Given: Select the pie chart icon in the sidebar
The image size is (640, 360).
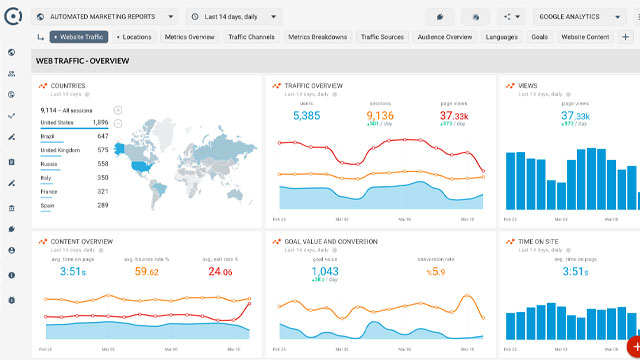Looking at the screenshot, I should tap(11, 94).
